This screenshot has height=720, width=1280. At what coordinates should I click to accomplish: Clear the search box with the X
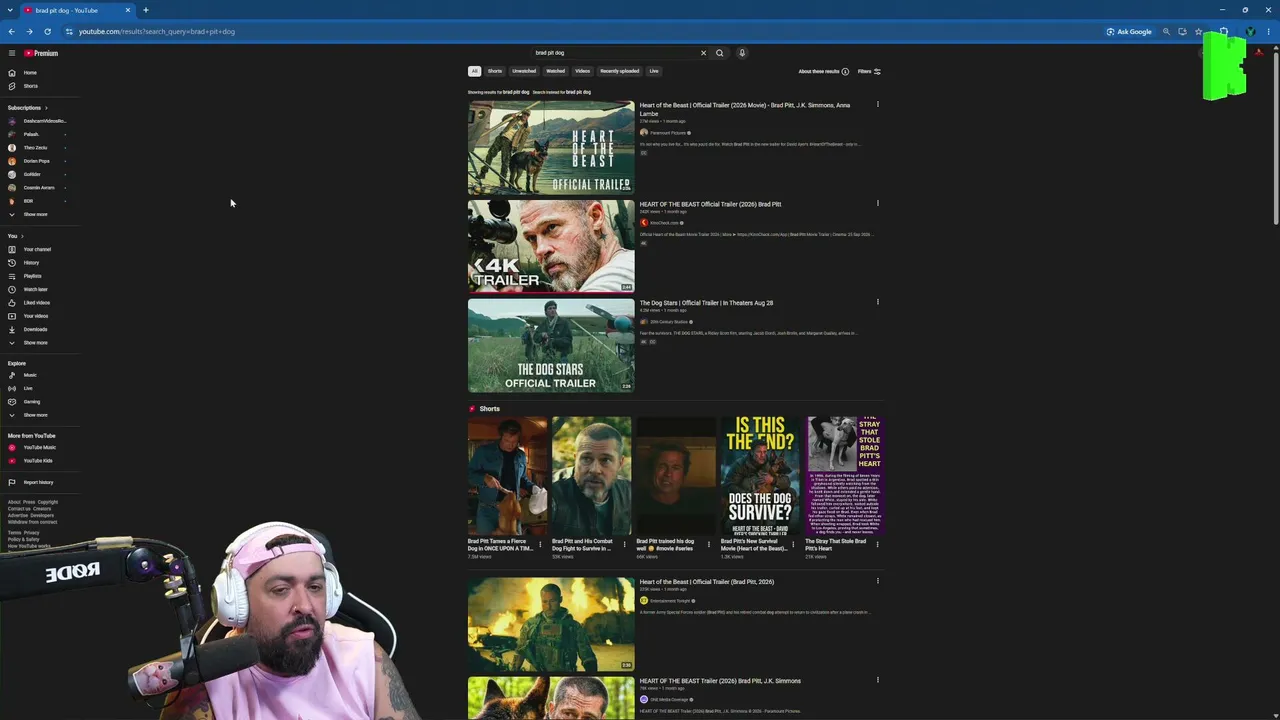(x=703, y=53)
